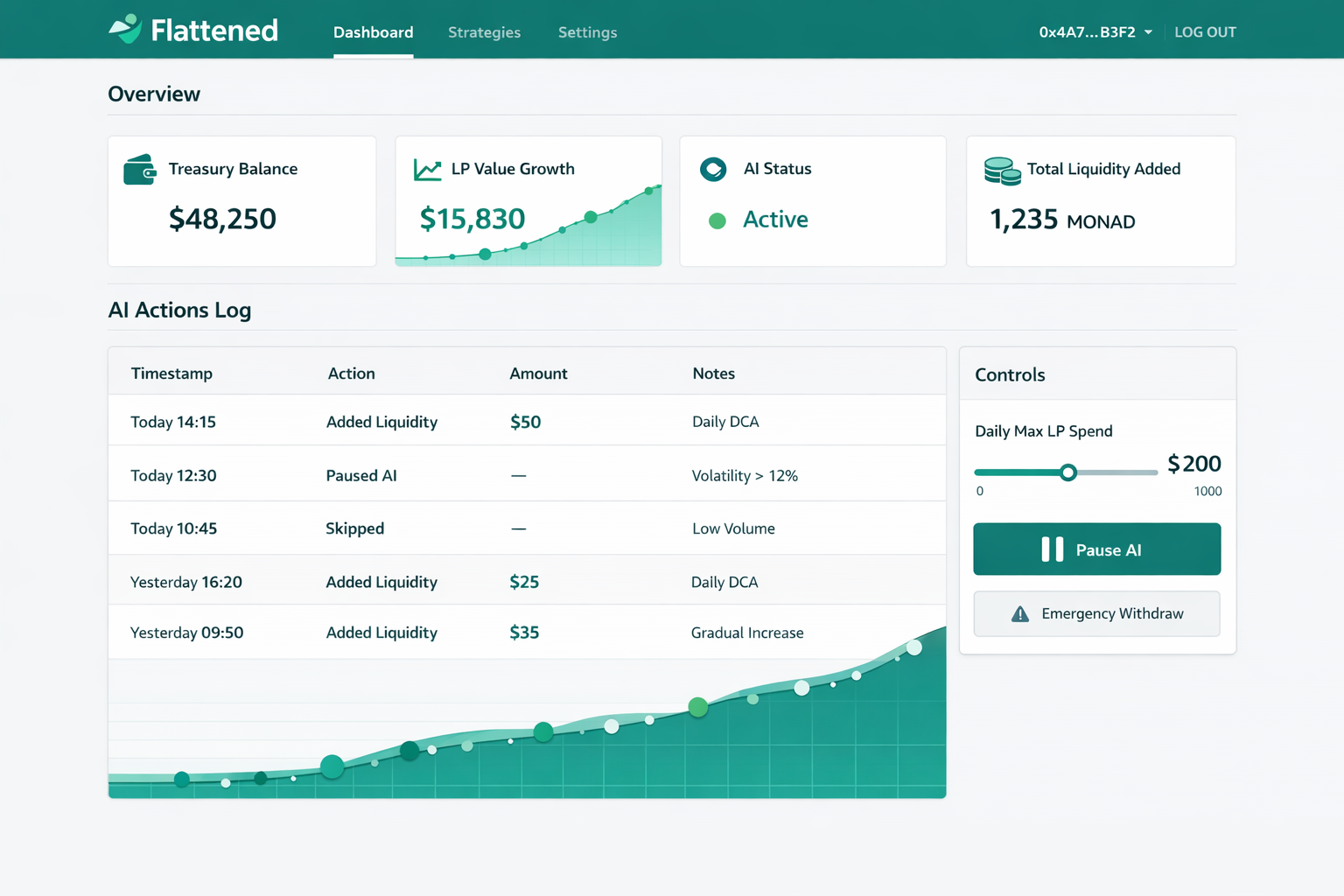Click the pause bars icon on Pause AI
Viewport: 1344px width, 896px height.
coord(1053,549)
